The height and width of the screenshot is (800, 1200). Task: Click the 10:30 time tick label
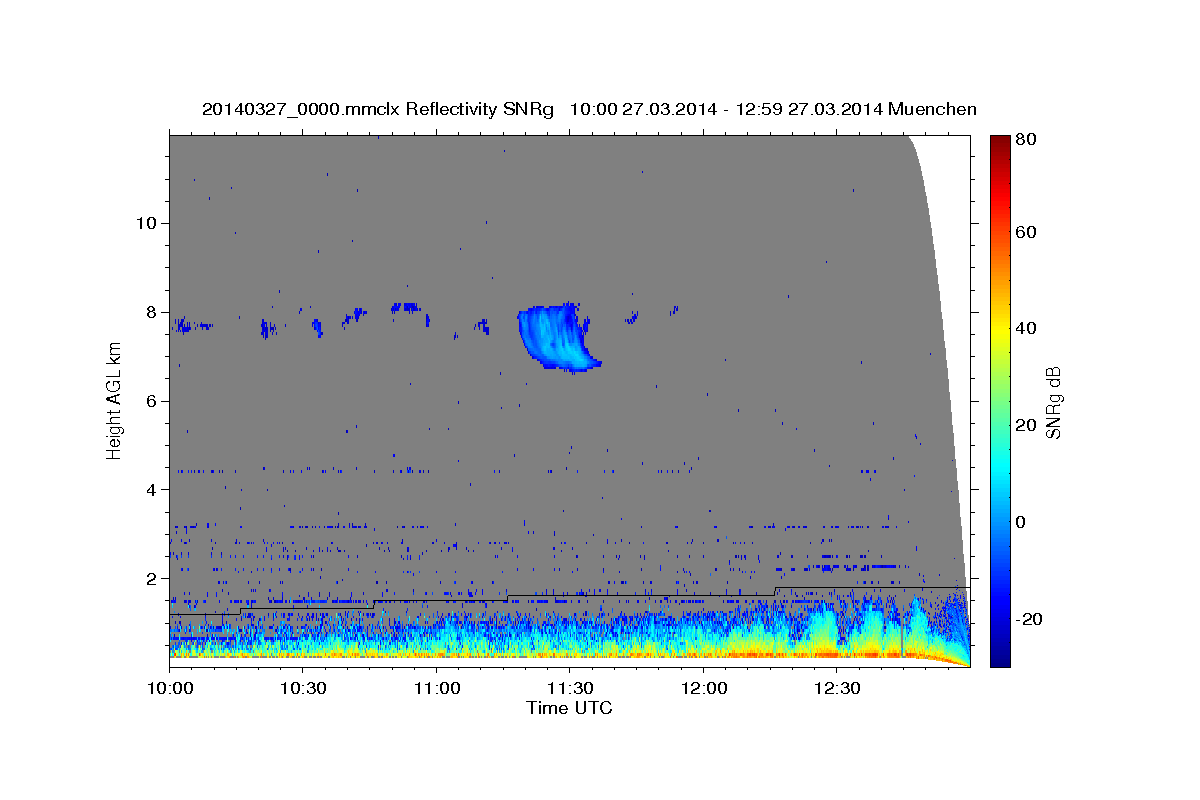(303, 689)
